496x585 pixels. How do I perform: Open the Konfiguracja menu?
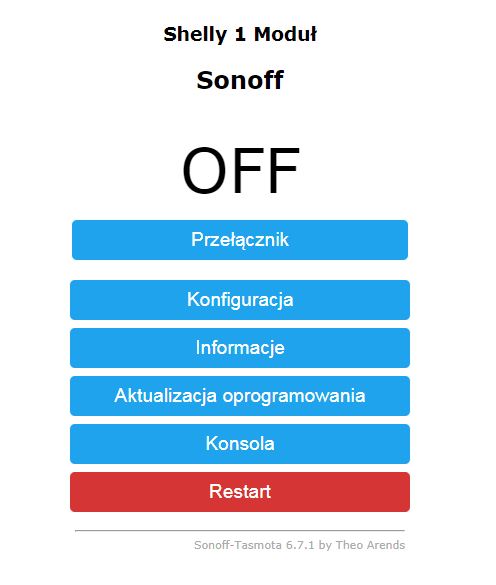(x=240, y=300)
